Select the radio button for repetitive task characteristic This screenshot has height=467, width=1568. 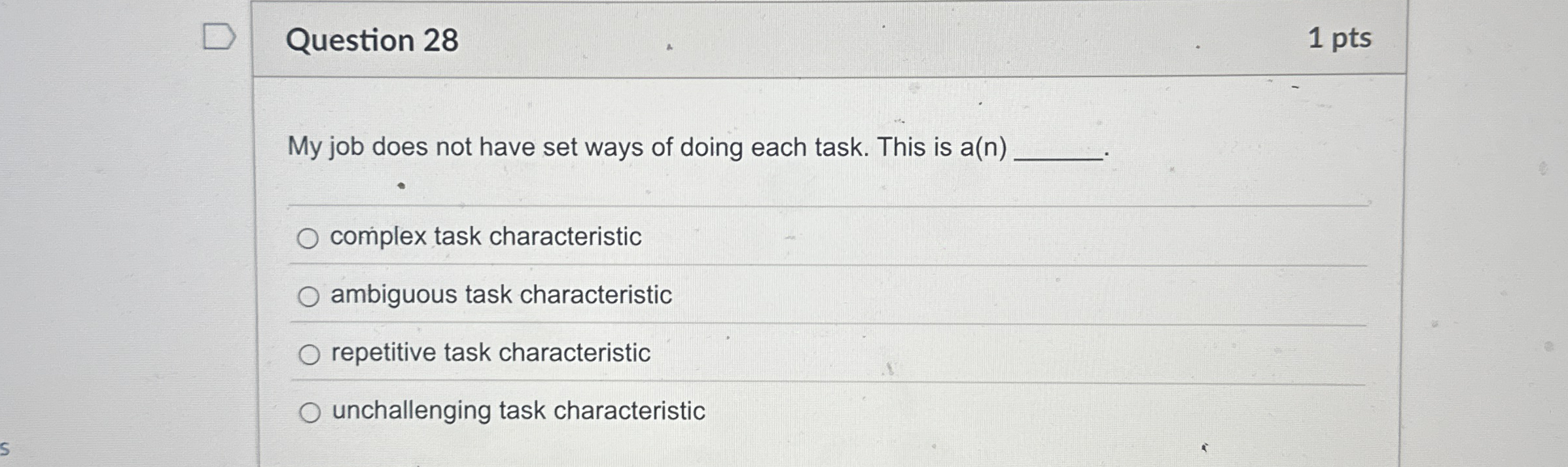coord(309,353)
